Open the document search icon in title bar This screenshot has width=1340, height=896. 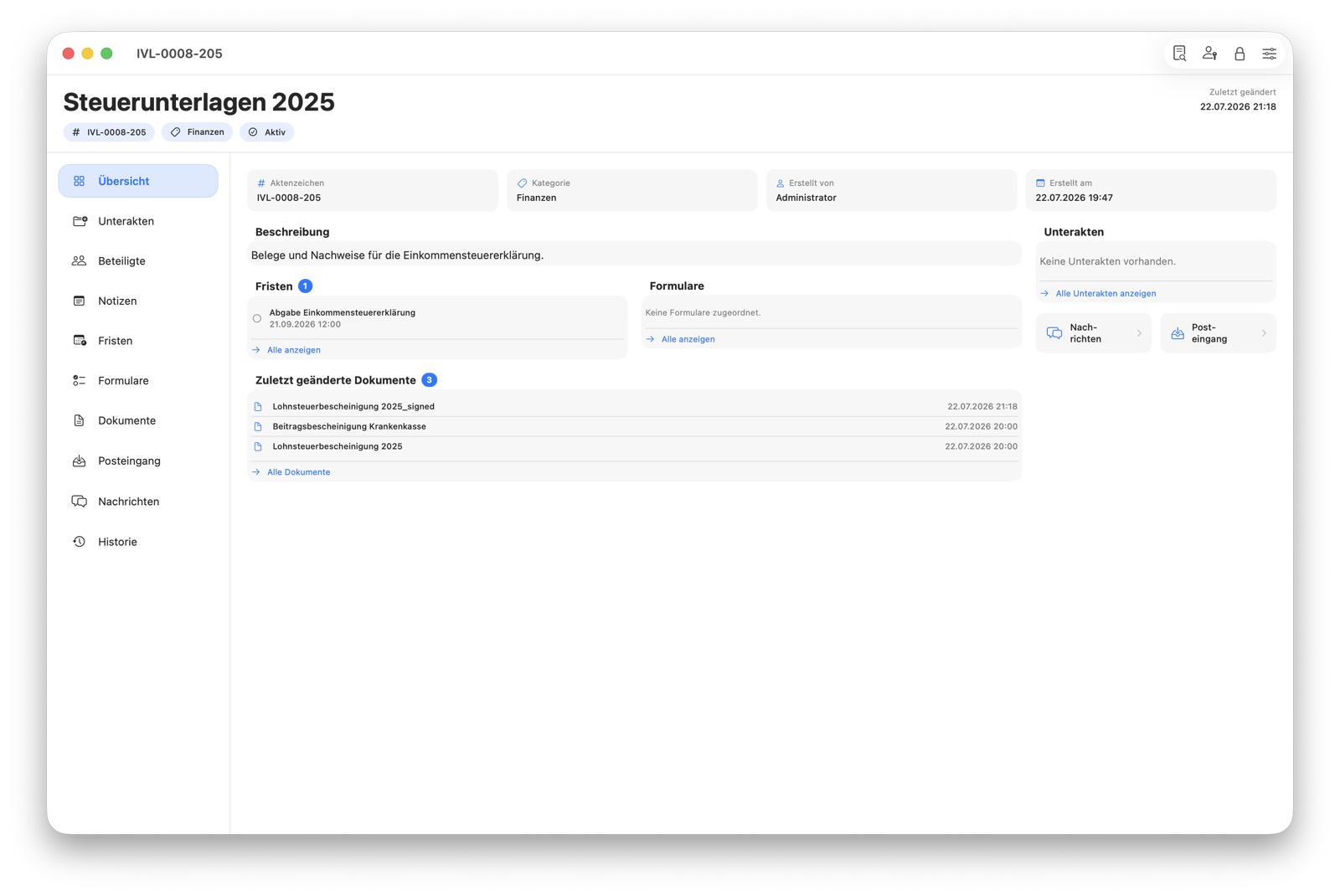[x=1179, y=54]
